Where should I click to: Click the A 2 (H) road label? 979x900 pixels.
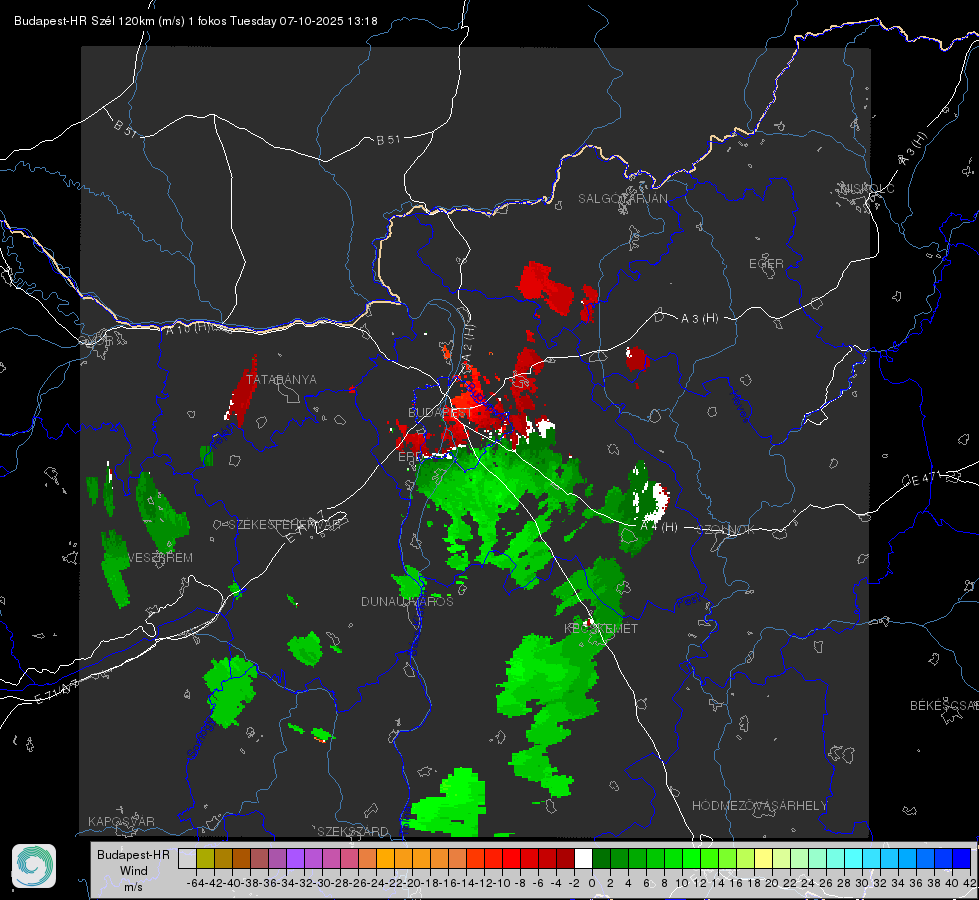click(x=468, y=342)
